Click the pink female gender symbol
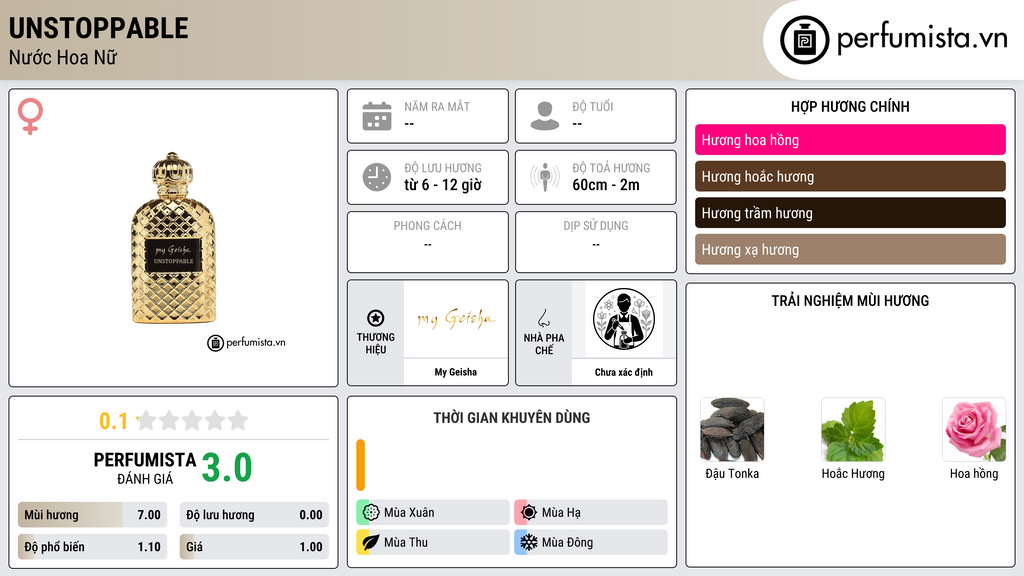Image resolution: width=1024 pixels, height=576 pixels. point(30,116)
